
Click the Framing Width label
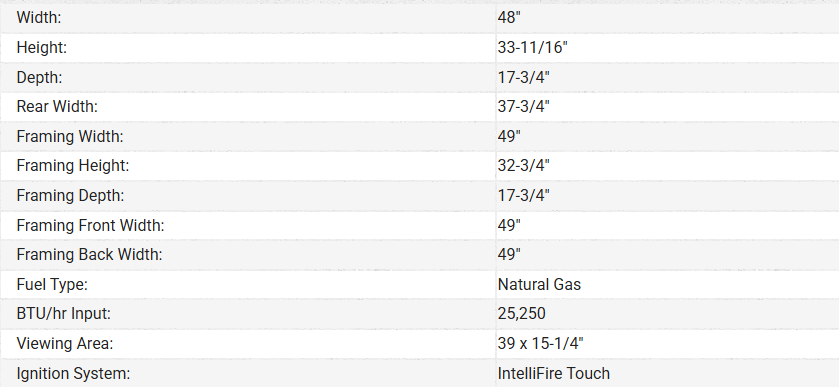click(70, 136)
